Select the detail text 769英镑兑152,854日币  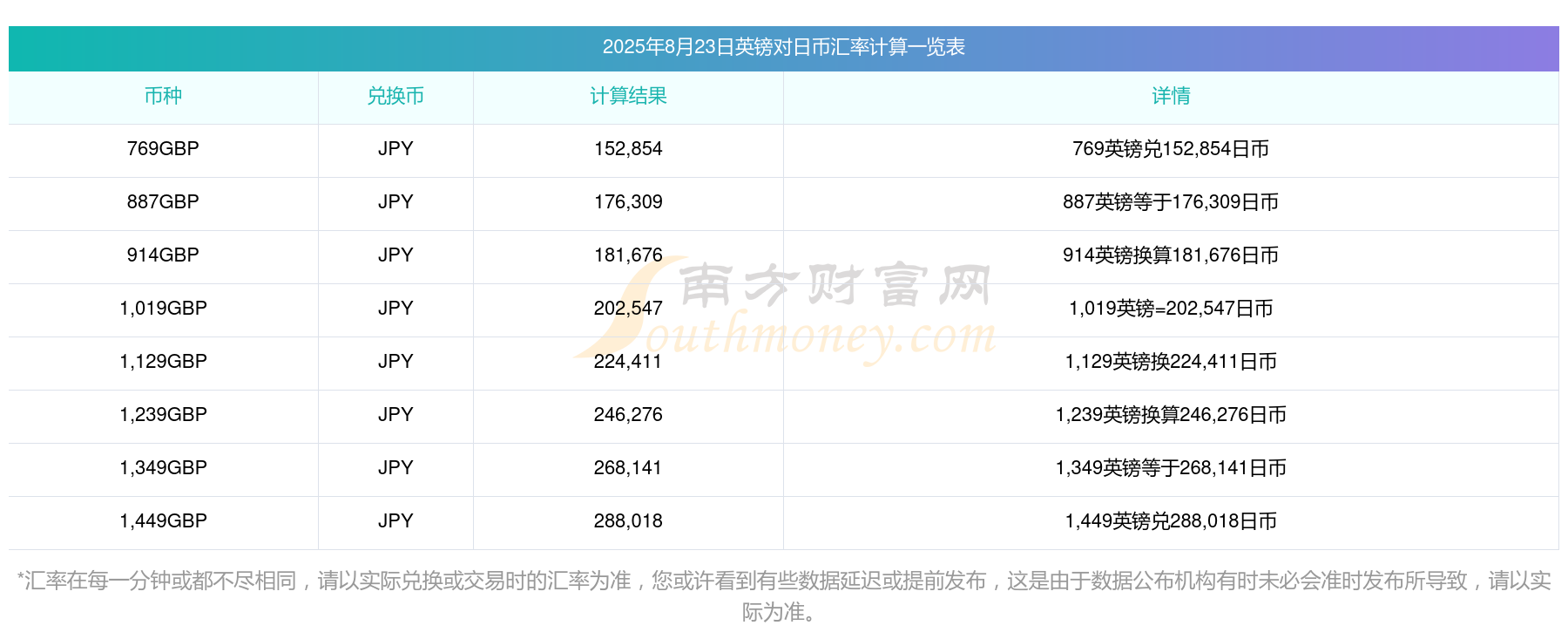1171,149
